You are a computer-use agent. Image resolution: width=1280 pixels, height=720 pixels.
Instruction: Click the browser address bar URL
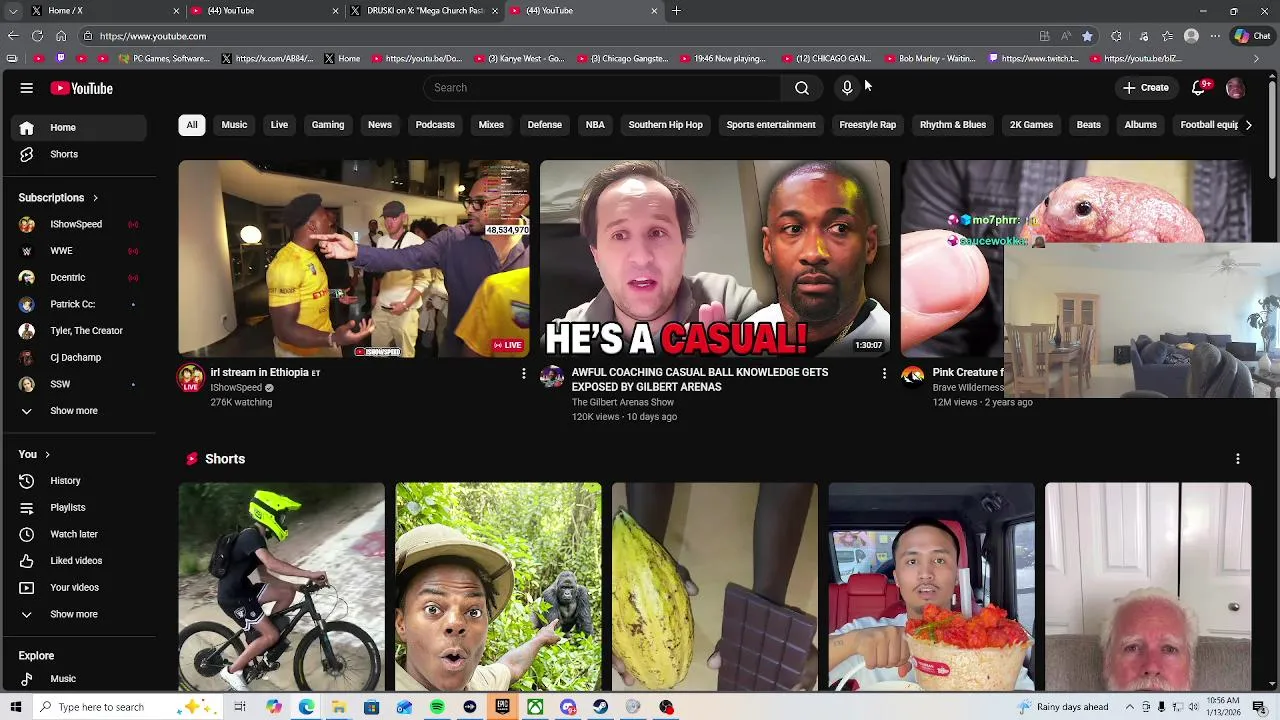[x=153, y=36]
